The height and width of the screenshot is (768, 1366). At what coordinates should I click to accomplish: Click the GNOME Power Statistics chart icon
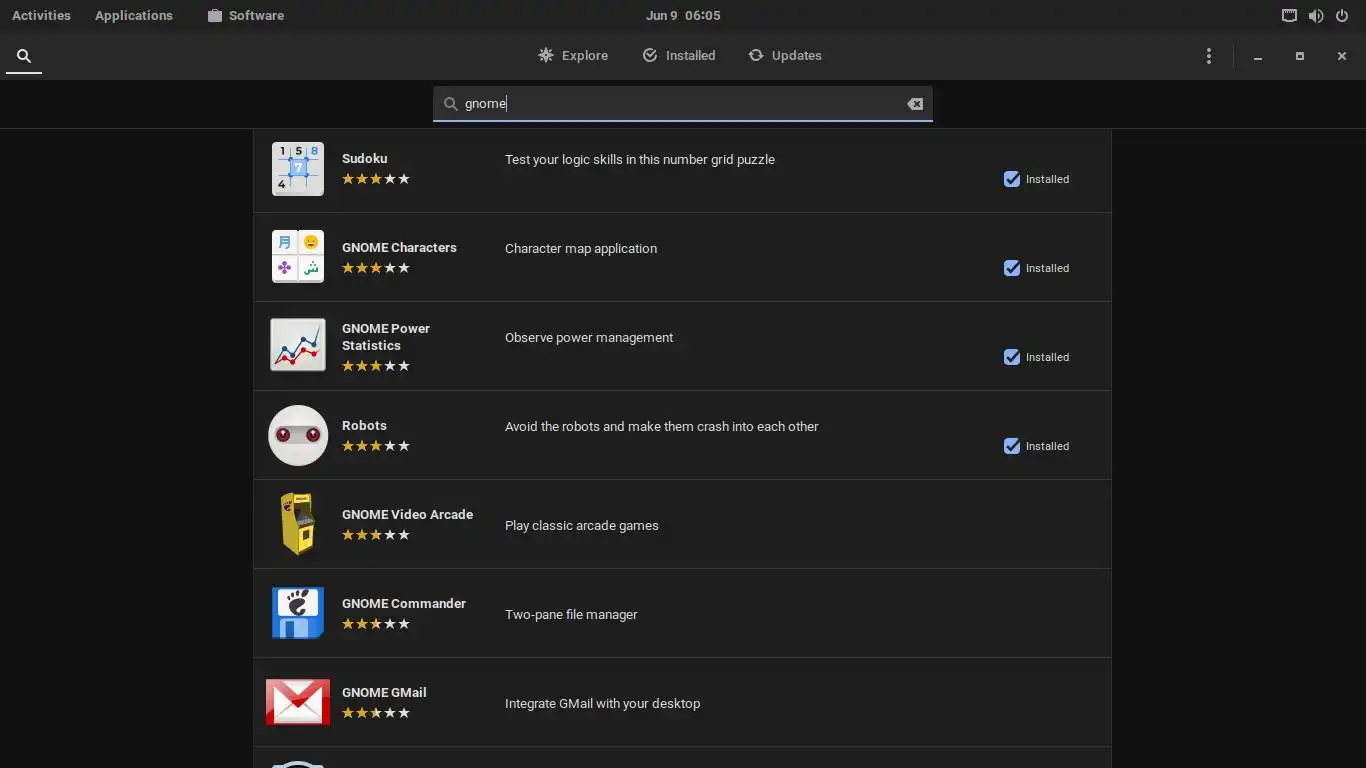(298, 345)
